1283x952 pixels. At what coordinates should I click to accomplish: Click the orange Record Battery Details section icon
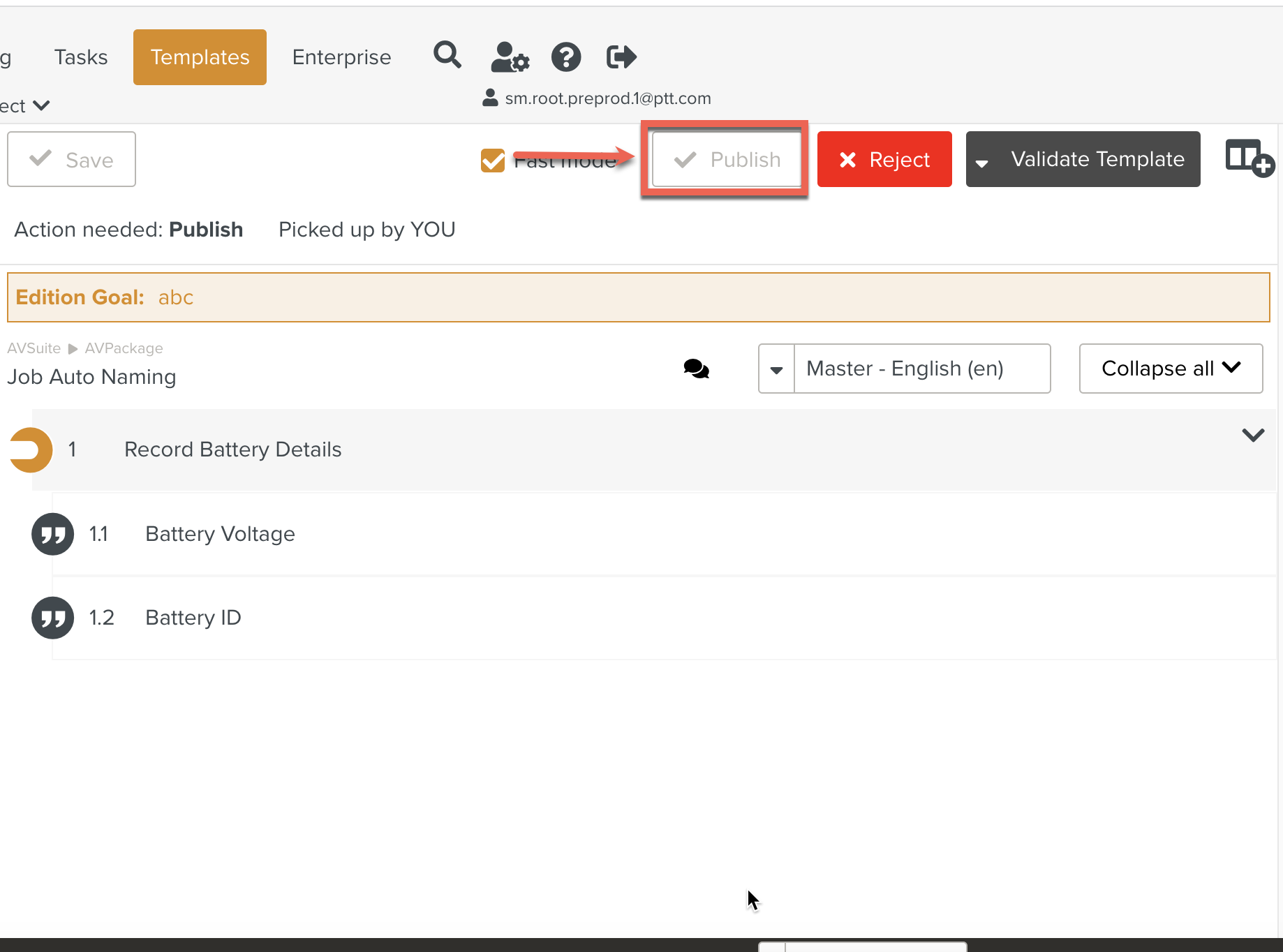(31, 449)
